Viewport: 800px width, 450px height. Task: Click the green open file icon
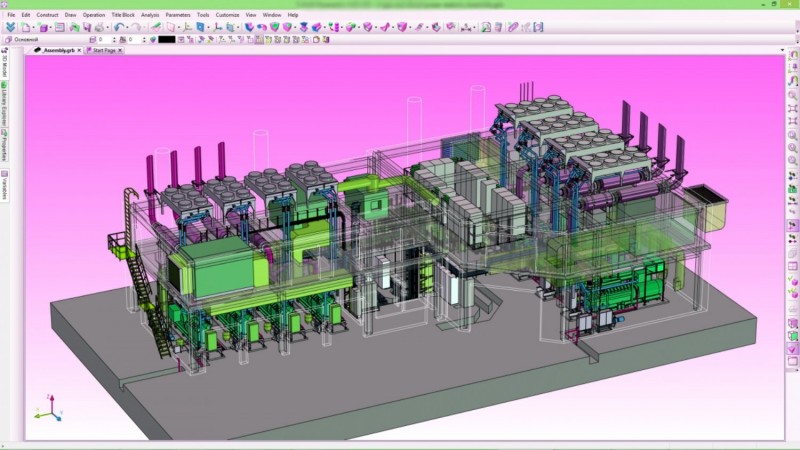pyautogui.click(x=74, y=27)
